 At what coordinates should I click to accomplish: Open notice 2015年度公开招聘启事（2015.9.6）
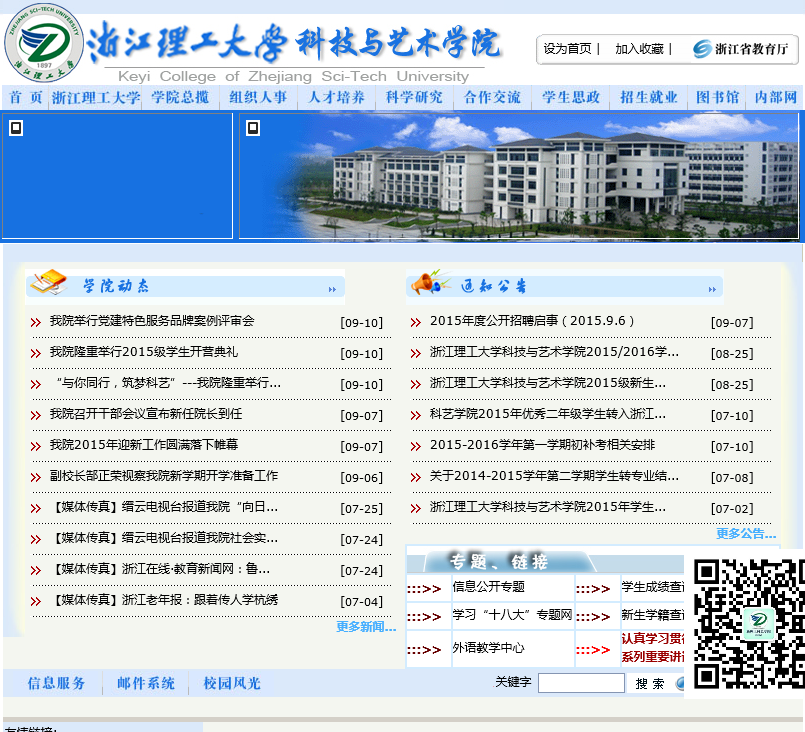coord(532,321)
